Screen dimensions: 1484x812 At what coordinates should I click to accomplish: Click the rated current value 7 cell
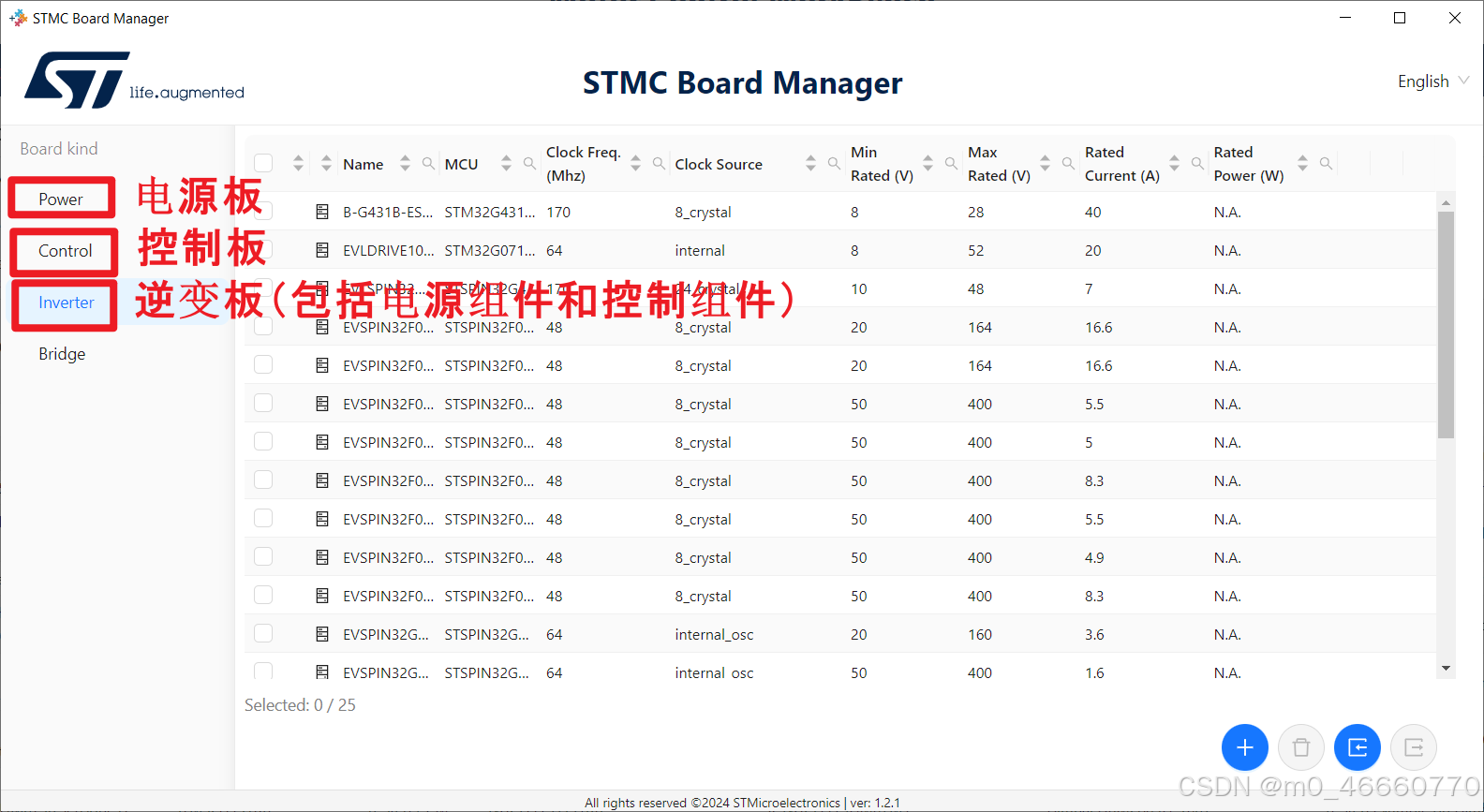click(x=1089, y=288)
